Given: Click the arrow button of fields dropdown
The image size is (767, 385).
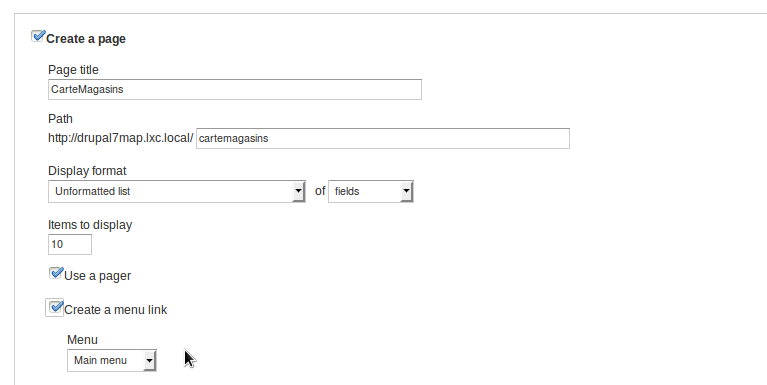Looking at the screenshot, I should [x=406, y=192].
